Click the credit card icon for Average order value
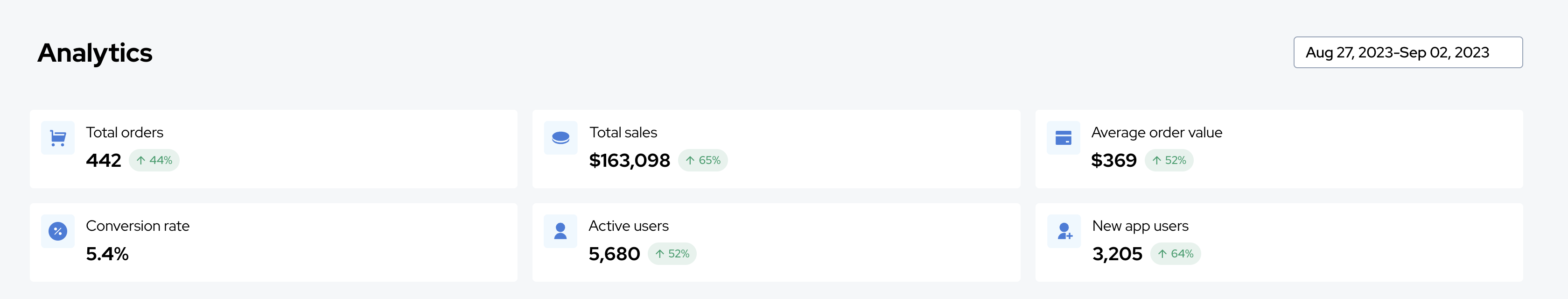Image resolution: width=1568 pixels, height=299 pixels. pyautogui.click(x=1064, y=138)
